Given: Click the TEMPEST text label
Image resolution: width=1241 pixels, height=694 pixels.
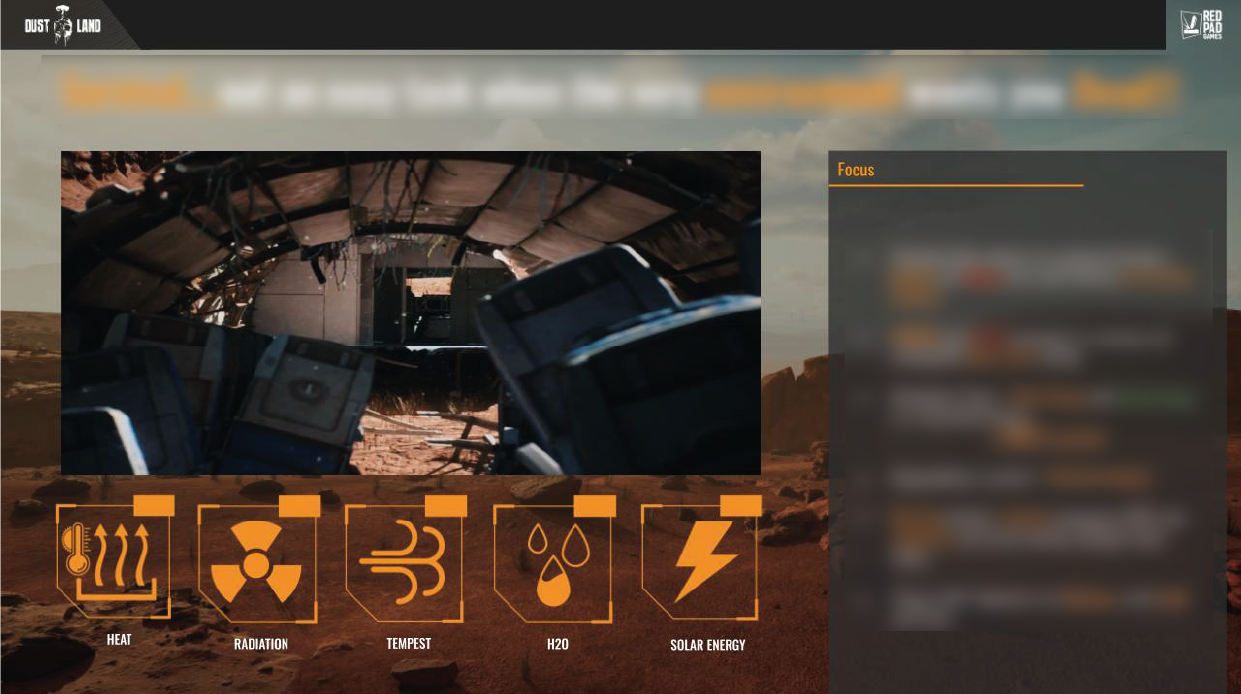Looking at the screenshot, I should (408, 644).
